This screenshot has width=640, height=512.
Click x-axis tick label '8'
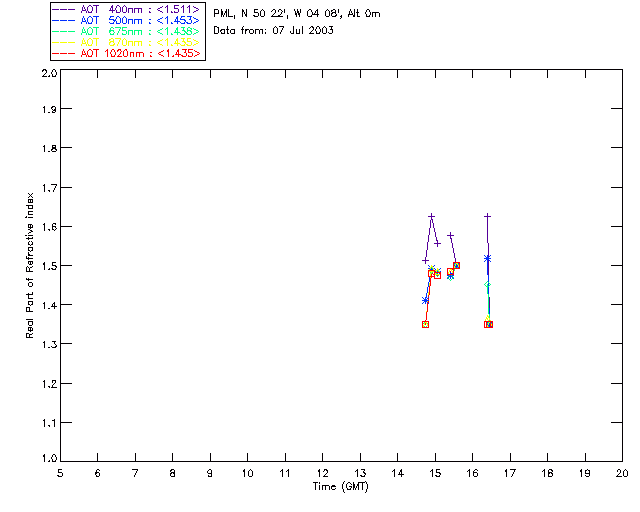coord(173,473)
